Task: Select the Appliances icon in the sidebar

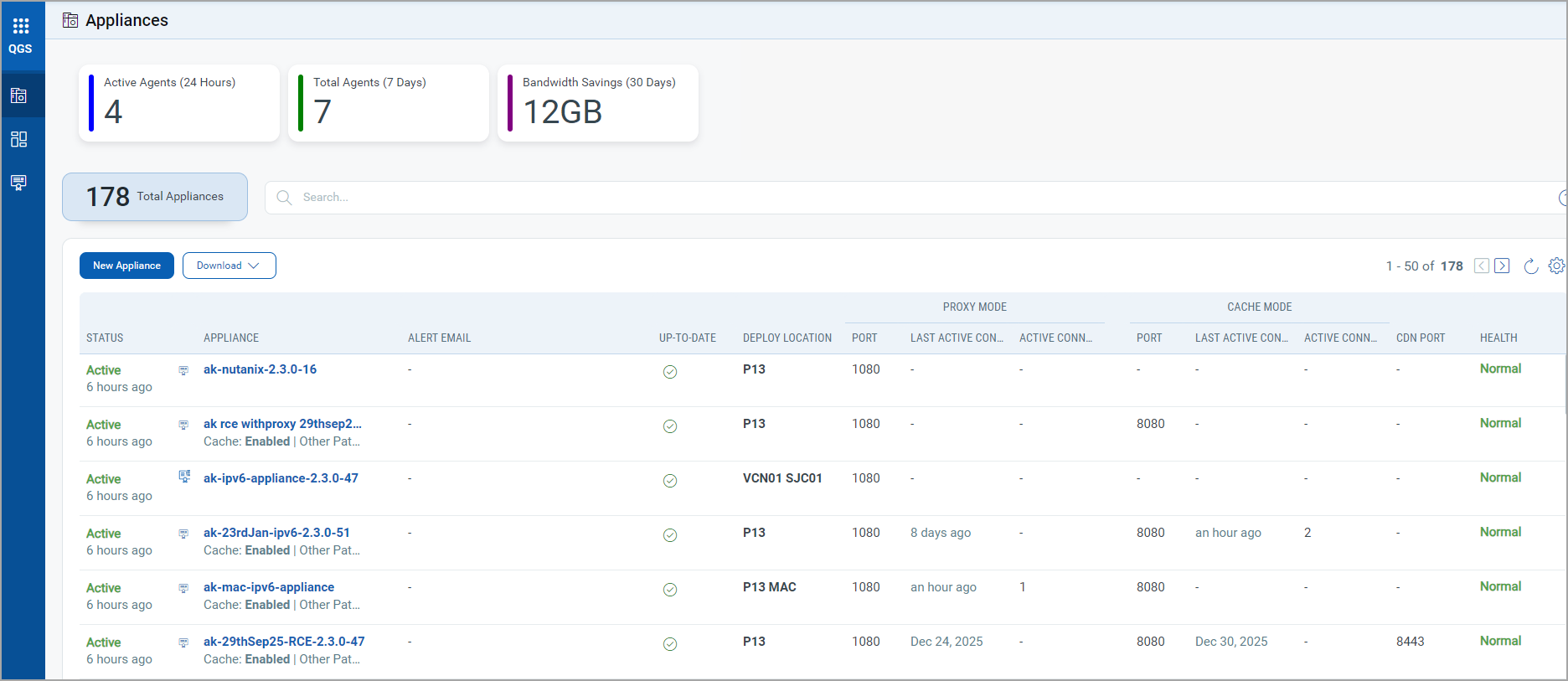Action: [19, 95]
